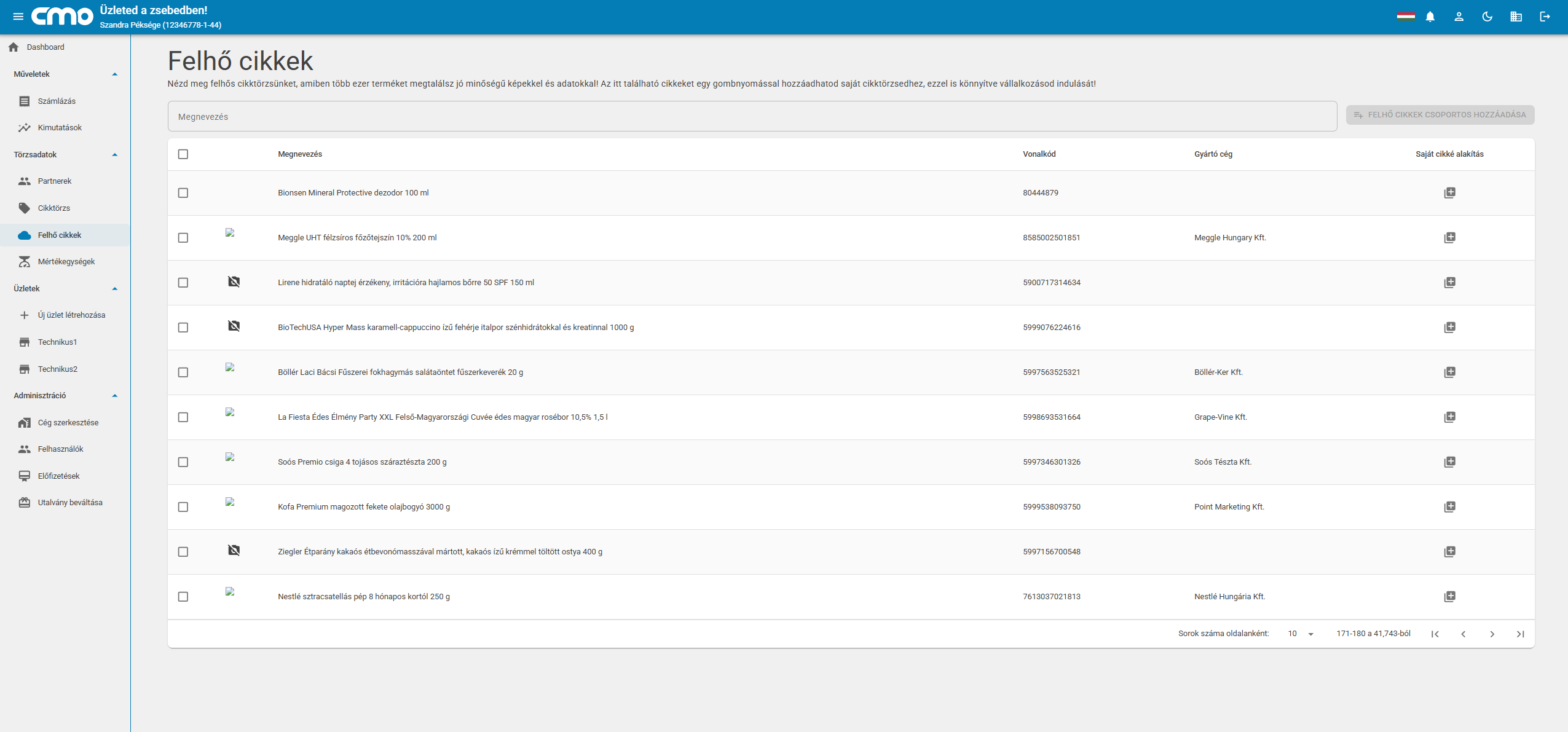Open the Technikus1 shop
The image size is (1568, 732).
(65, 342)
